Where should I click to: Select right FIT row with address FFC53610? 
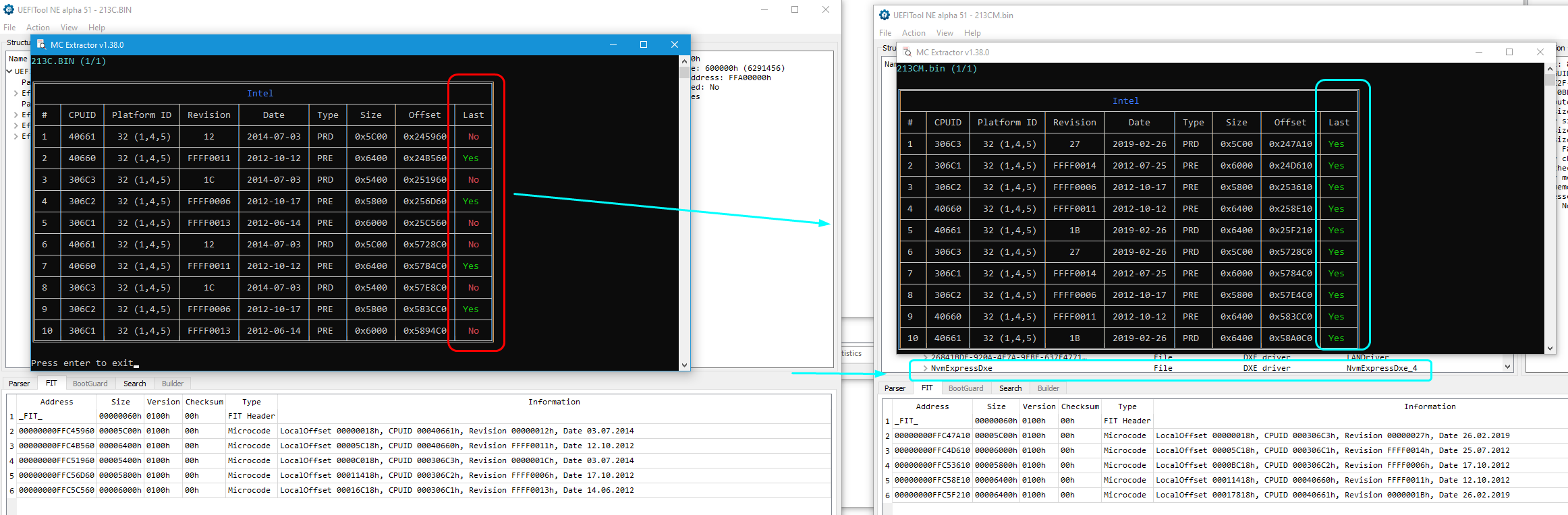1225,465
